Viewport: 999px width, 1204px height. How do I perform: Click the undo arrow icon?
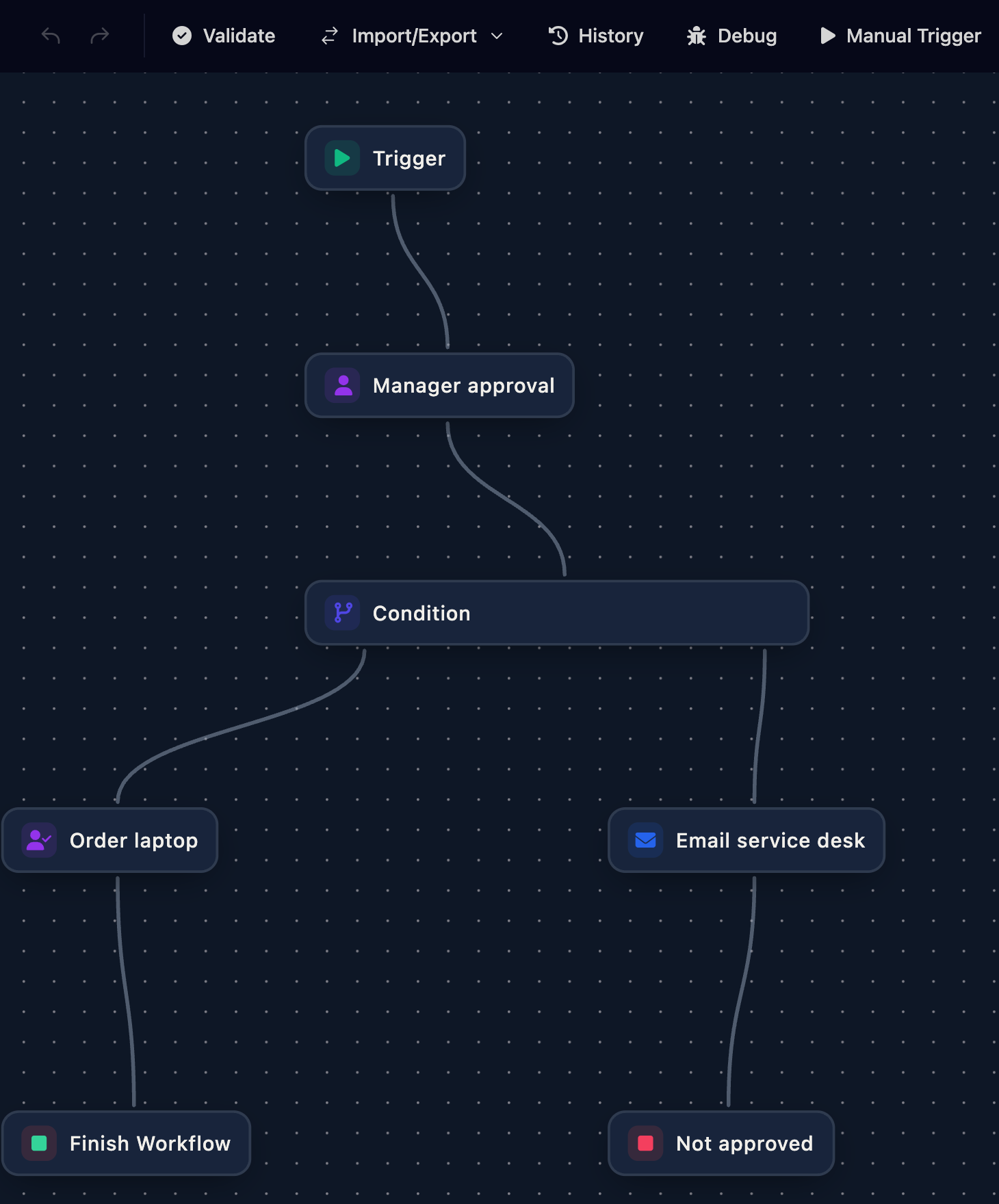click(51, 36)
